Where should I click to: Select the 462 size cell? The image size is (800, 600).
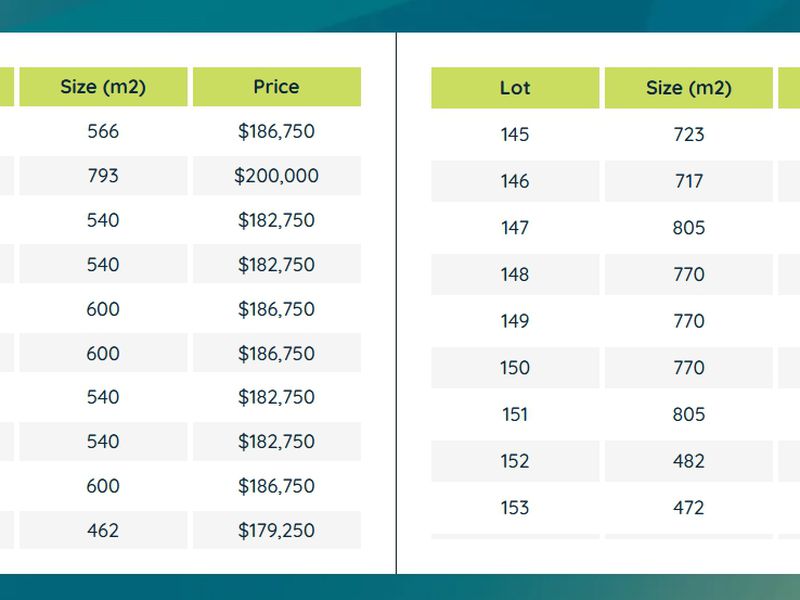pyautogui.click(x=103, y=530)
